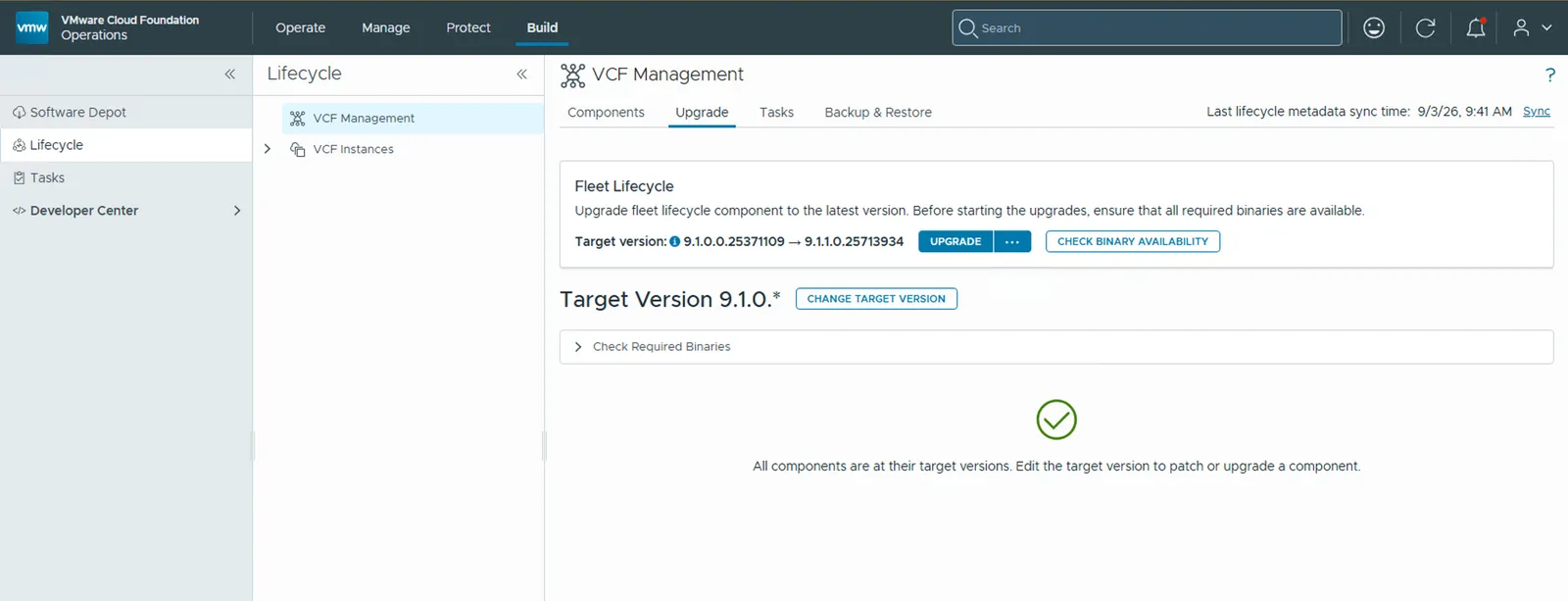Click CHANGE TARGET VERSION button
Image resolution: width=1568 pixels, height=601 pixels.
click(876, 299)
